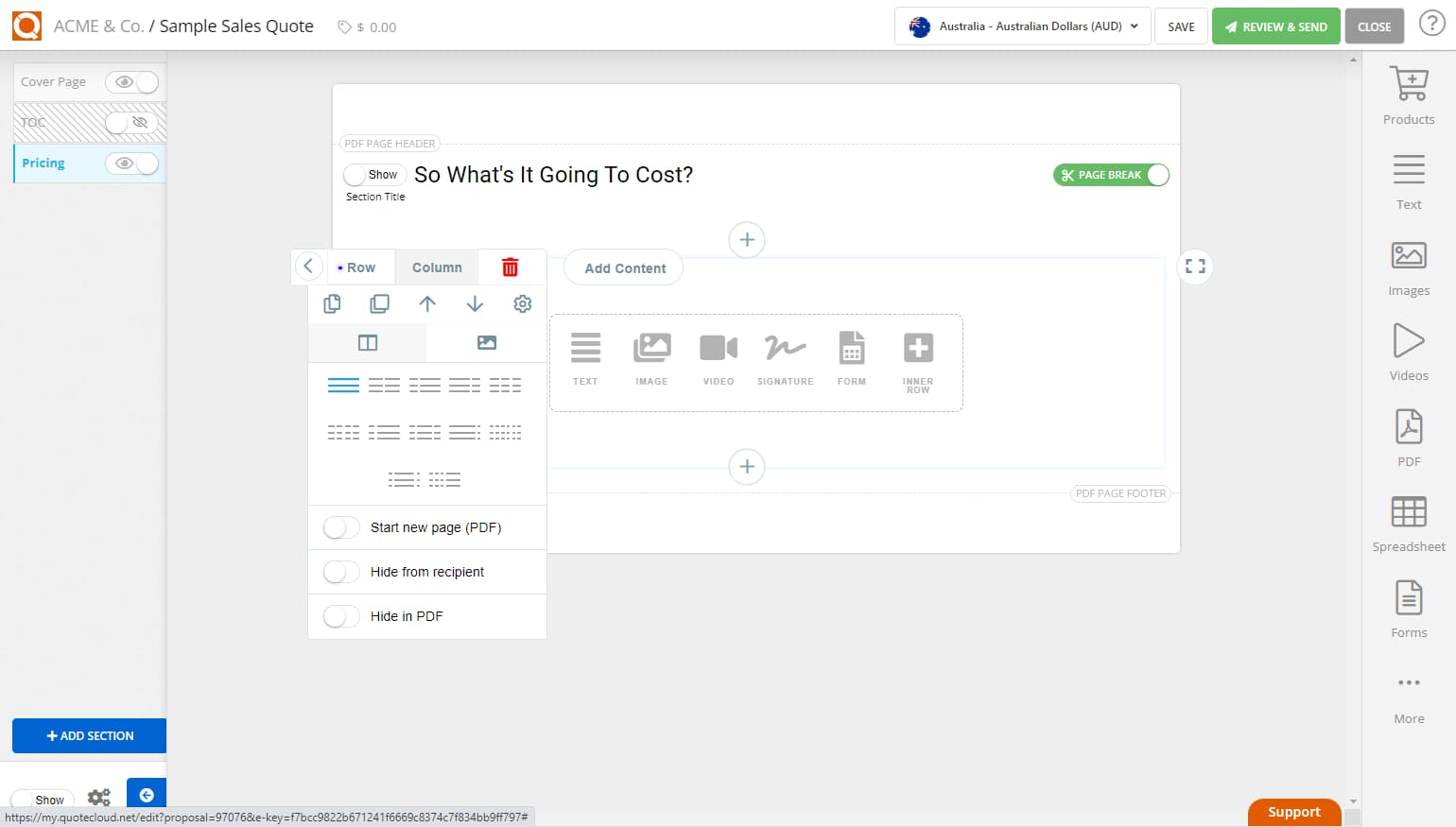Collapse the row toolbar with the left chevron
The height and width of the screenshot is (827, 1456).
coord(308,267)
